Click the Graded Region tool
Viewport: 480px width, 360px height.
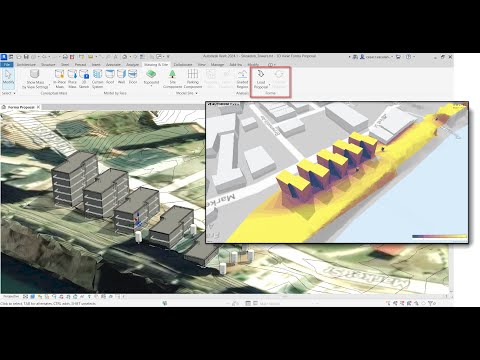(242, 79)
